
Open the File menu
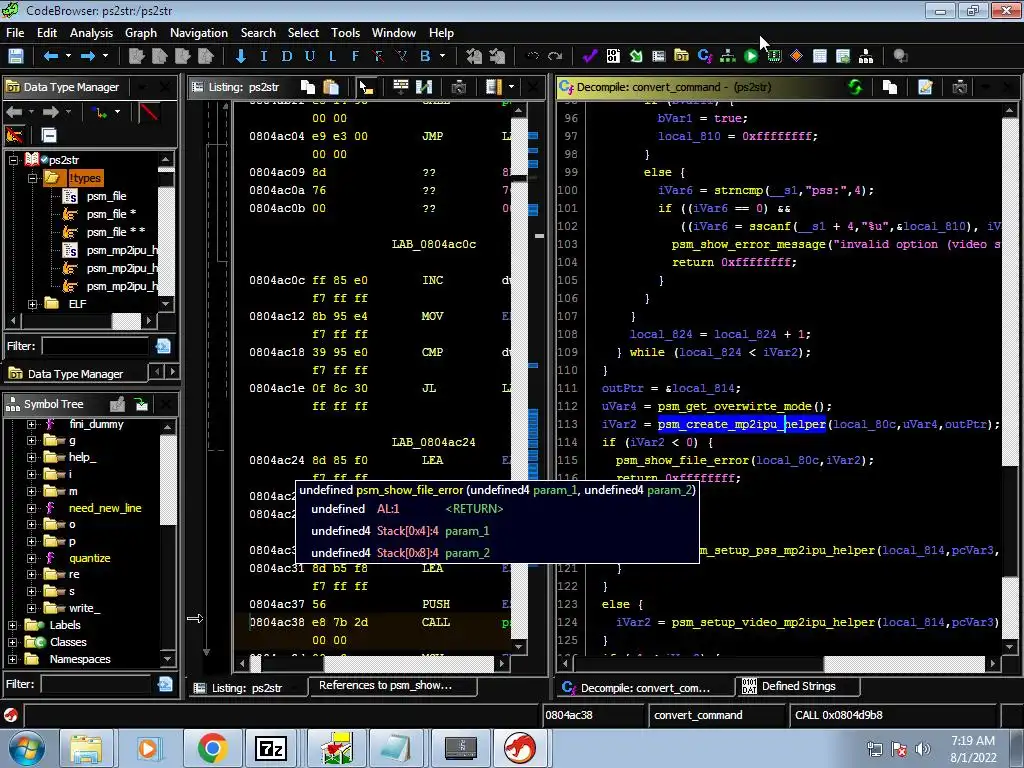[15, 33]
